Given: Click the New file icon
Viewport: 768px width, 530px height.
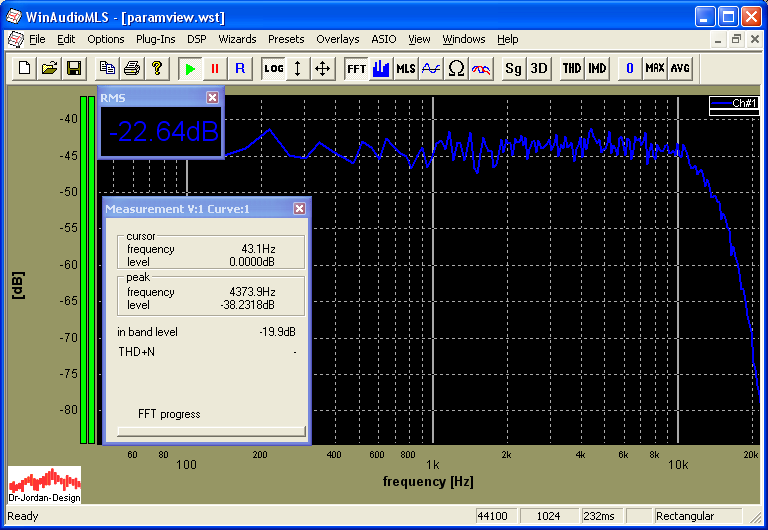Looking at the screenshot, I should point(24,68).
